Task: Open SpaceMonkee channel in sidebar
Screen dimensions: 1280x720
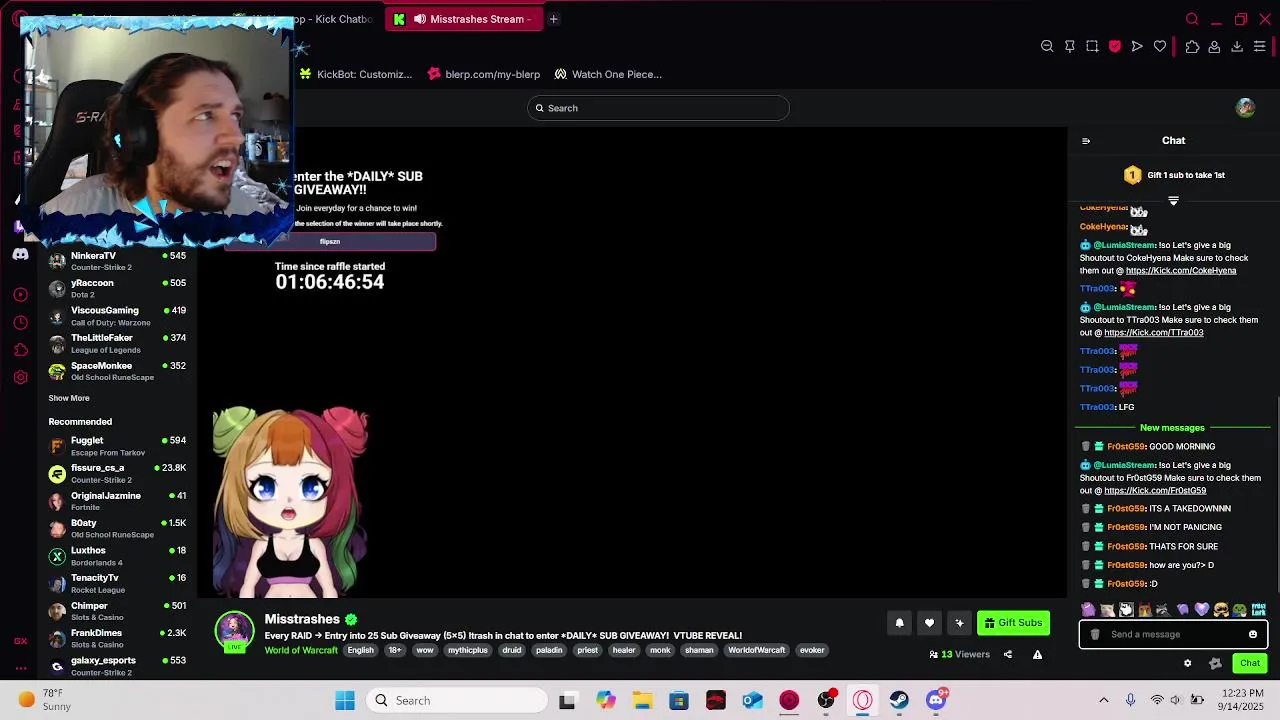Action: [117, 371]
